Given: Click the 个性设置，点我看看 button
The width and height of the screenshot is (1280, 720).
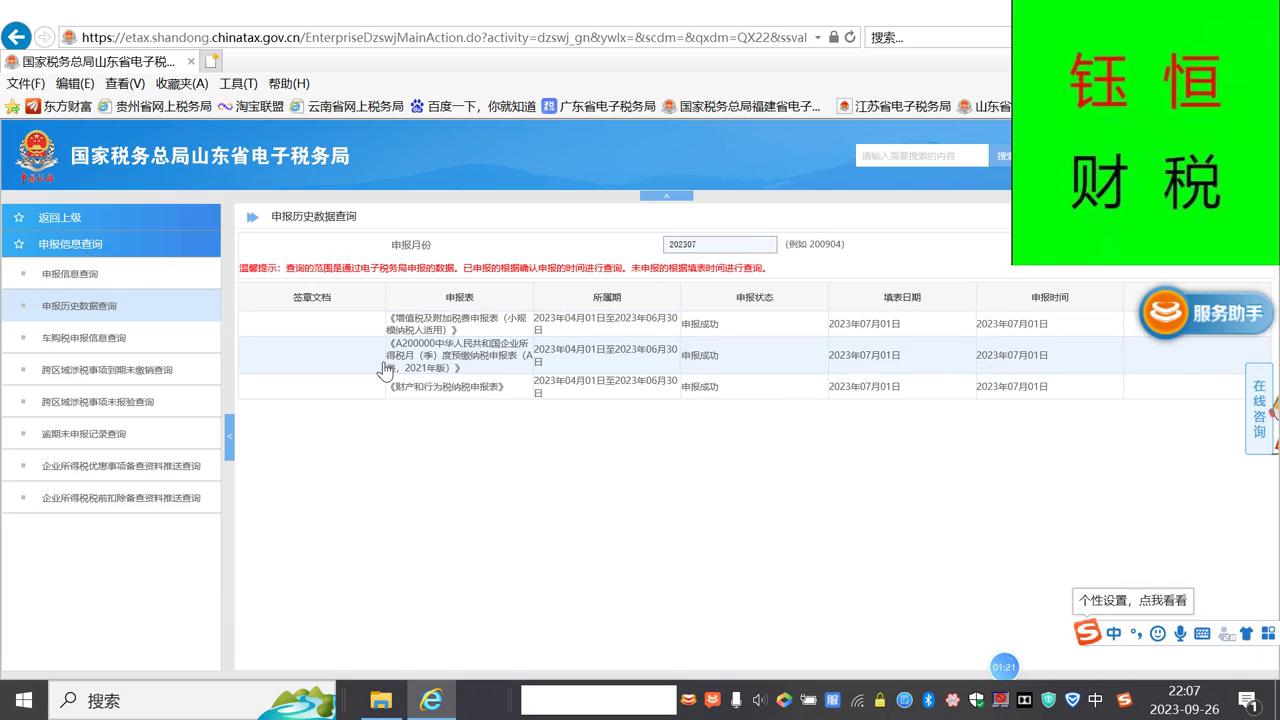Looking at the screenshot, I should coord(1132,600).
